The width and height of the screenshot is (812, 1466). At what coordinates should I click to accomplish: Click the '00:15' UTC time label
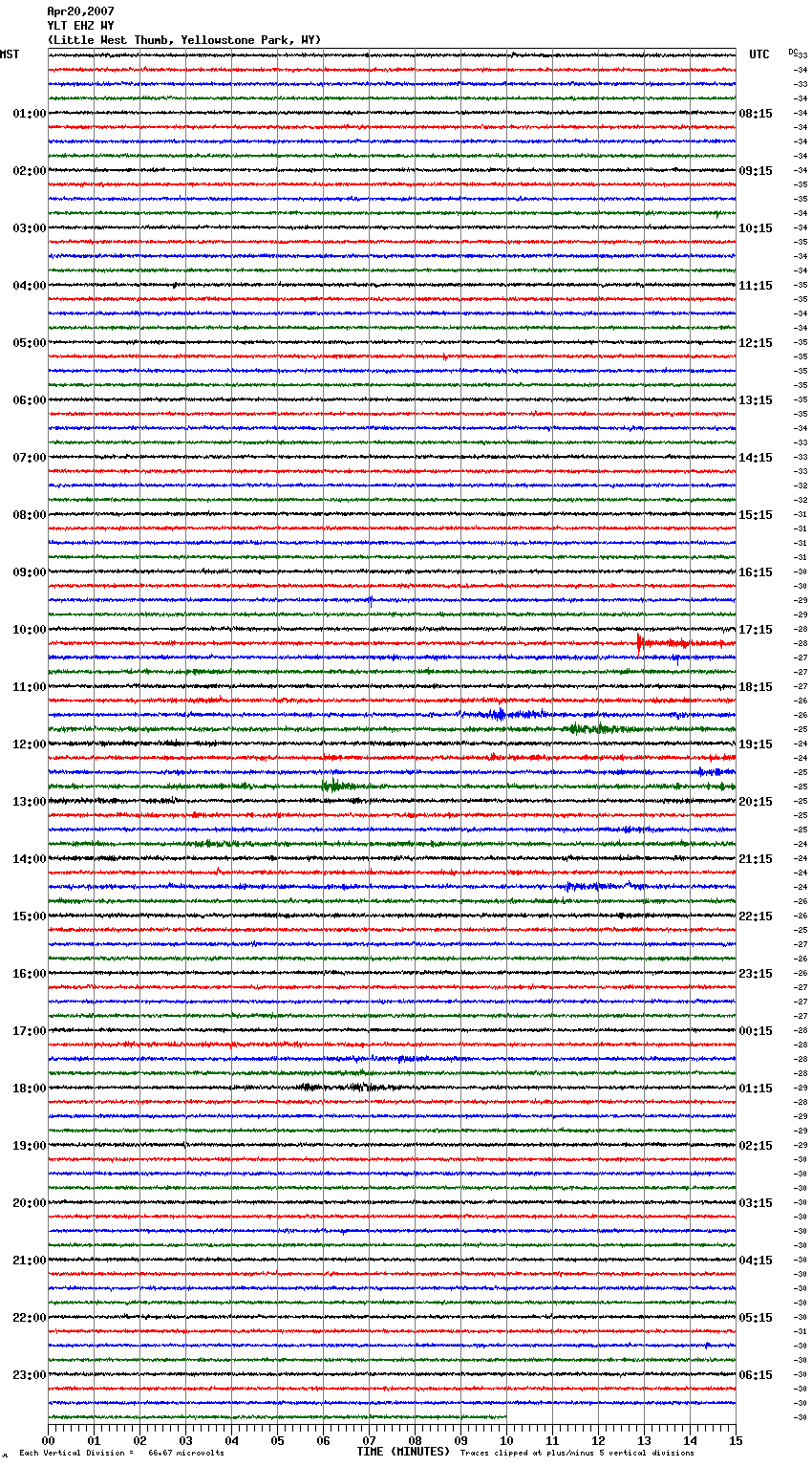pos(756,1031)
